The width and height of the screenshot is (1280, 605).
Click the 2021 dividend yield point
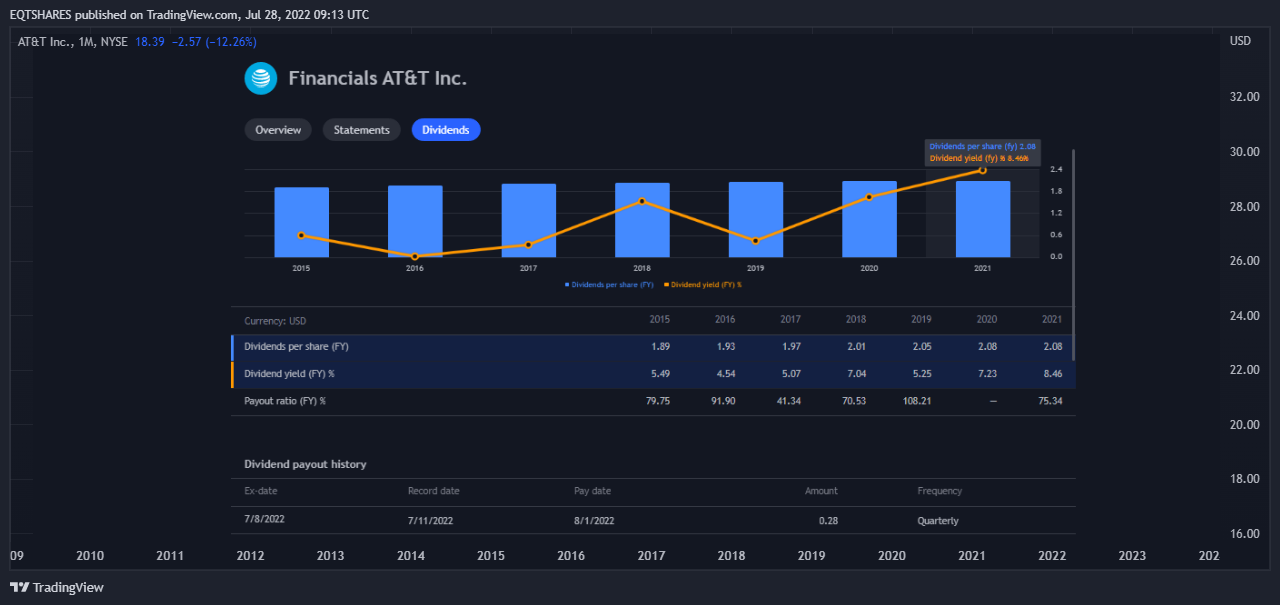click(x=983, y=170)
